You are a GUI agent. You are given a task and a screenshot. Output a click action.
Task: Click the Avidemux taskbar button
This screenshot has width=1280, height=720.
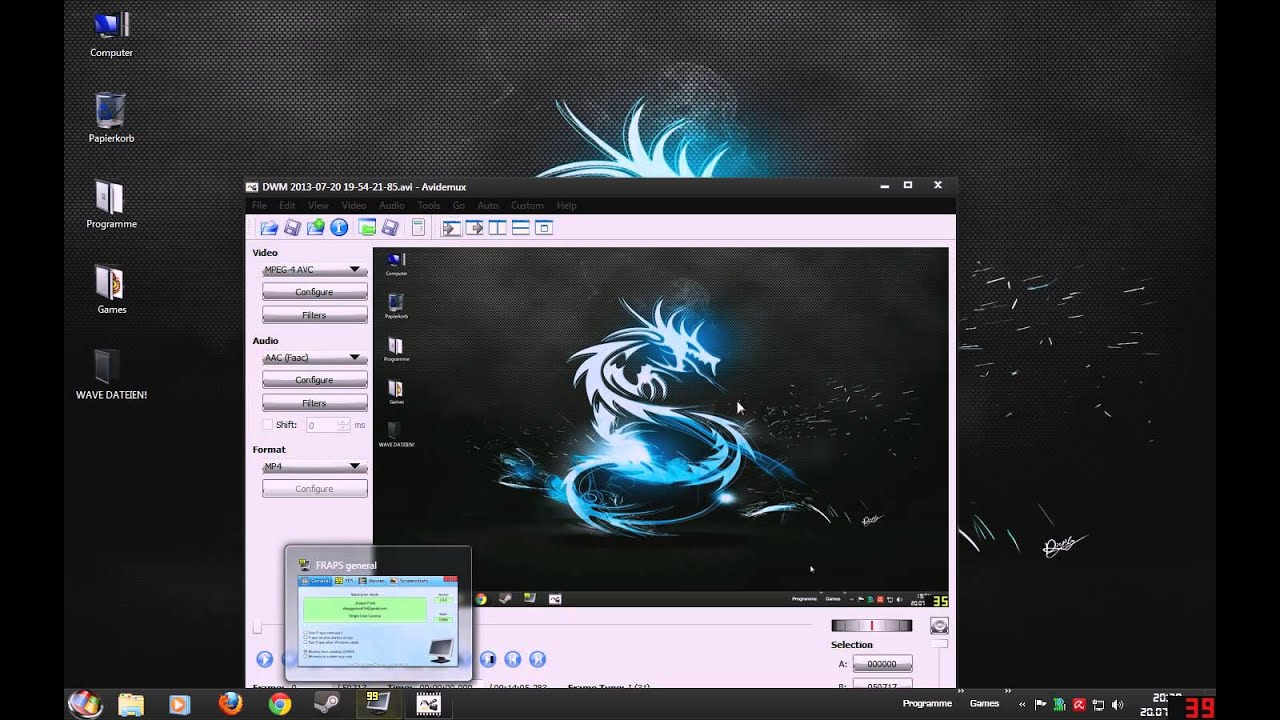click(x=429, y=704)
